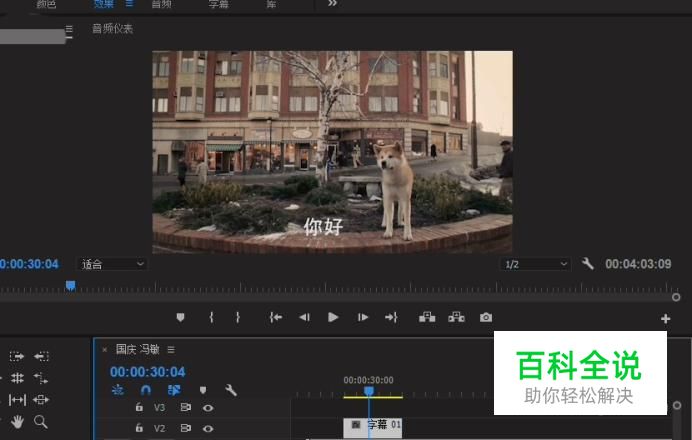Click the program monitor current timecode
692x440 pixels.
click(x=29, y=264)
